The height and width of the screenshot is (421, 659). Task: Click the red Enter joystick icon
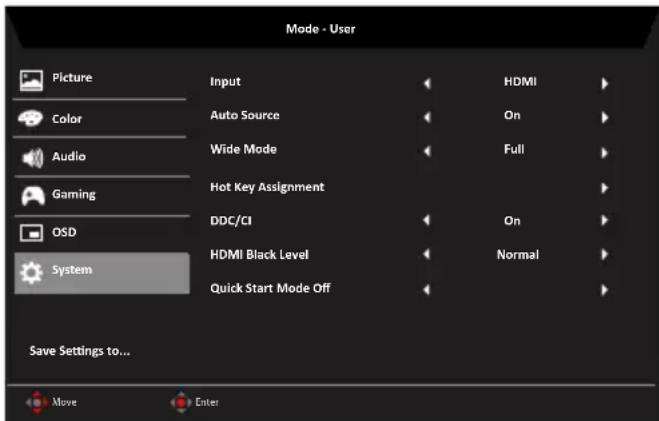pyautogui.click(x=181, y=403)
